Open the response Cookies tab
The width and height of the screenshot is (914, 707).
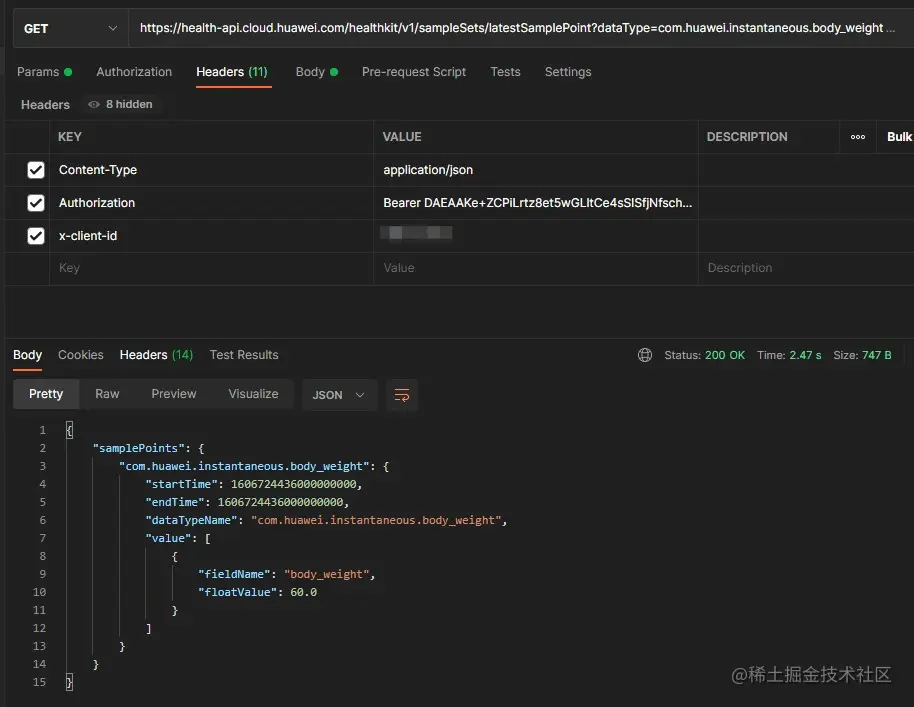(80, 355)
